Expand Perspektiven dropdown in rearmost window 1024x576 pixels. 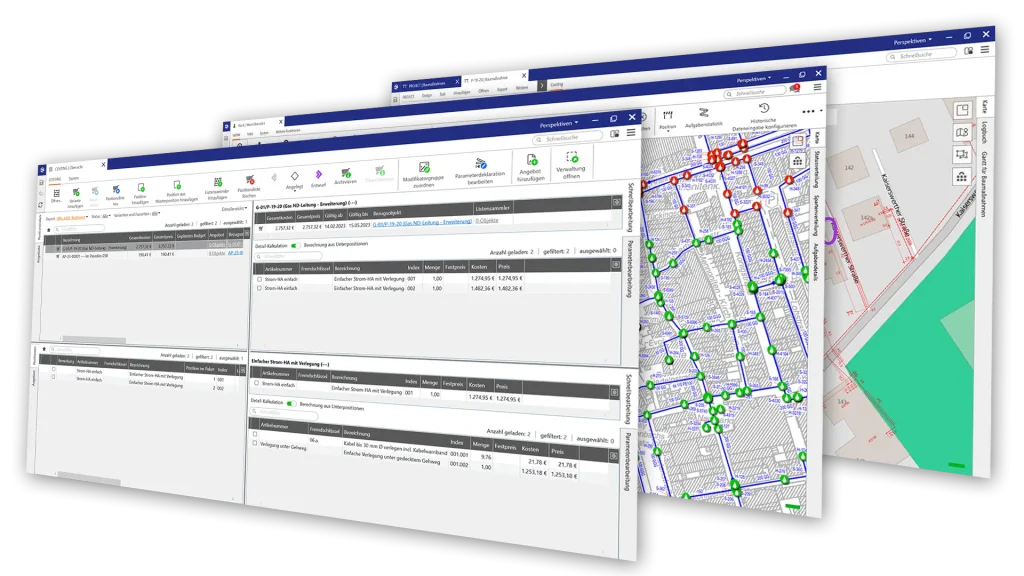coord(912,40)
